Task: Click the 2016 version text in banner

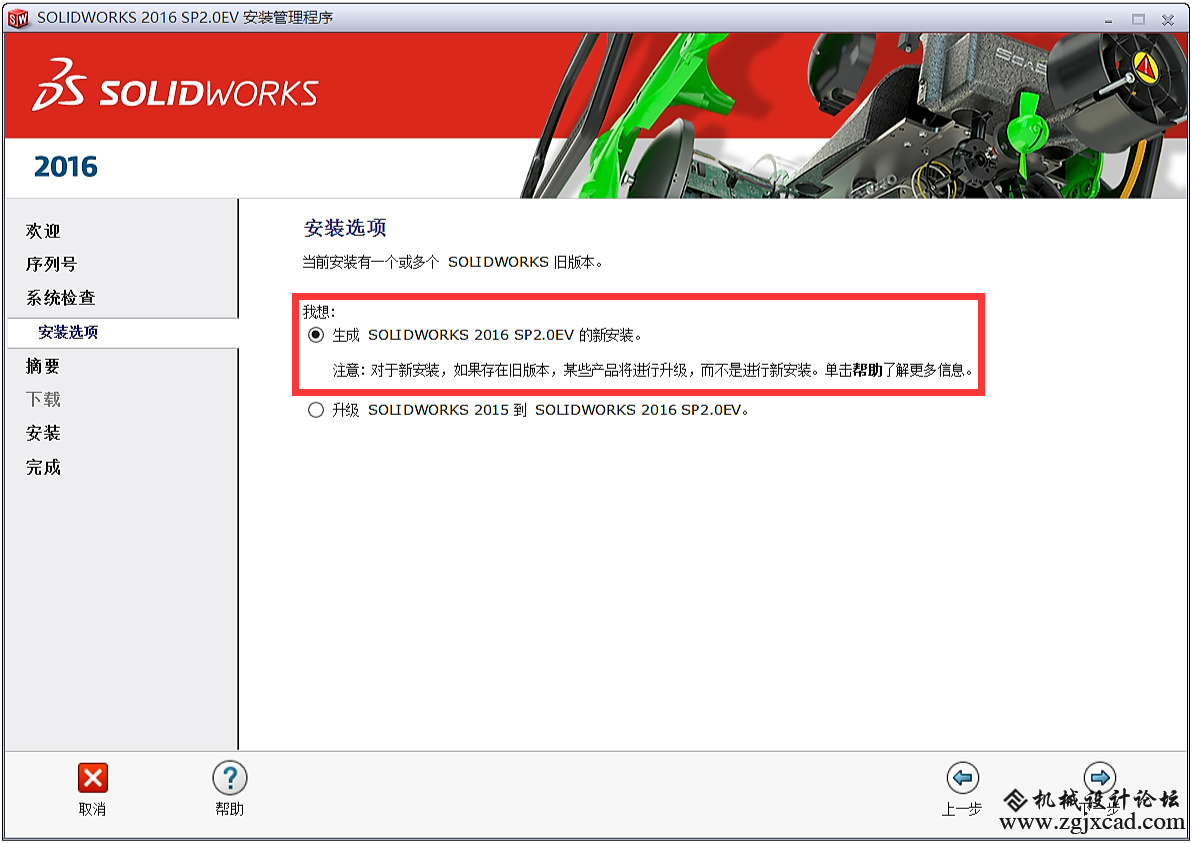Action: pos(66,166)
